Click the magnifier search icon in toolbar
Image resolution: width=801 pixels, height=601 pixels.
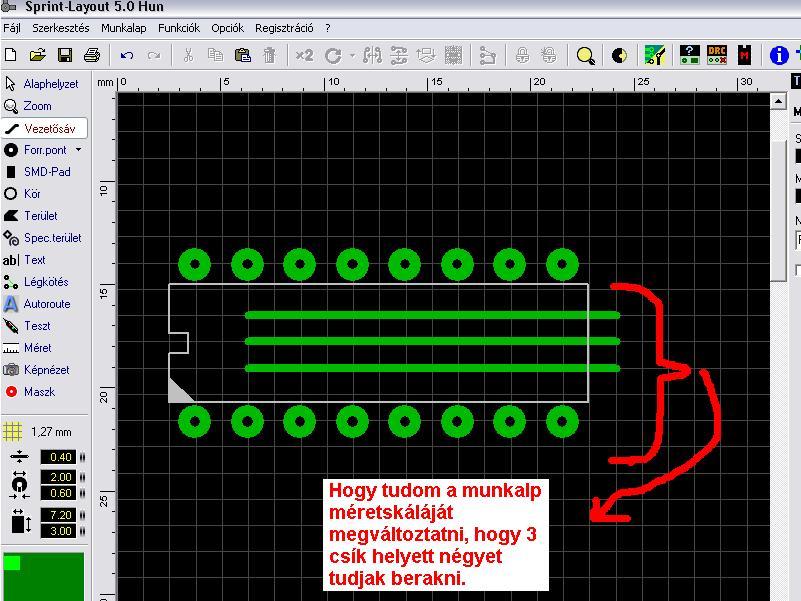(585, 55)
